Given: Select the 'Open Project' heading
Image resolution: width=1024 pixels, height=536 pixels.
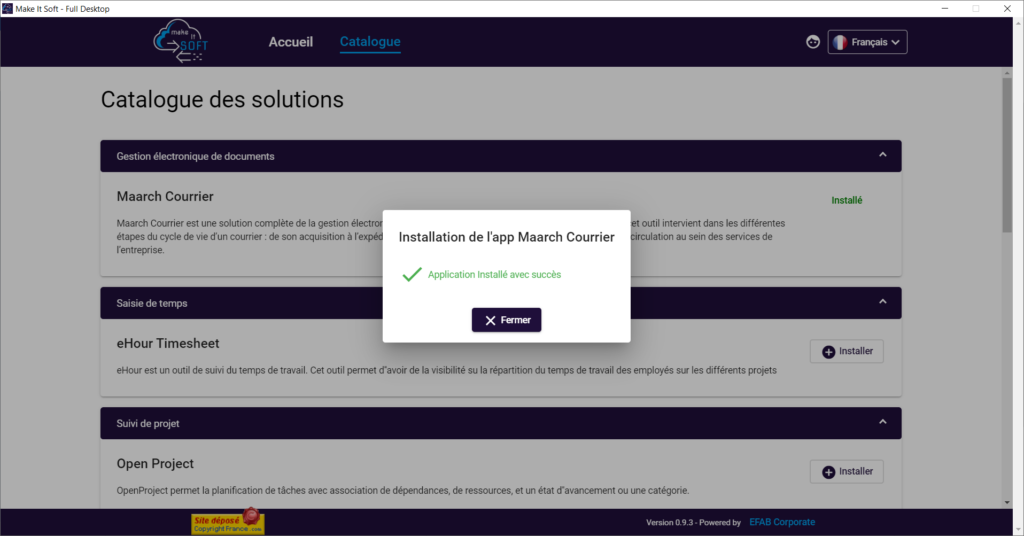Looking at the screenshot, I should coord(155,464).
